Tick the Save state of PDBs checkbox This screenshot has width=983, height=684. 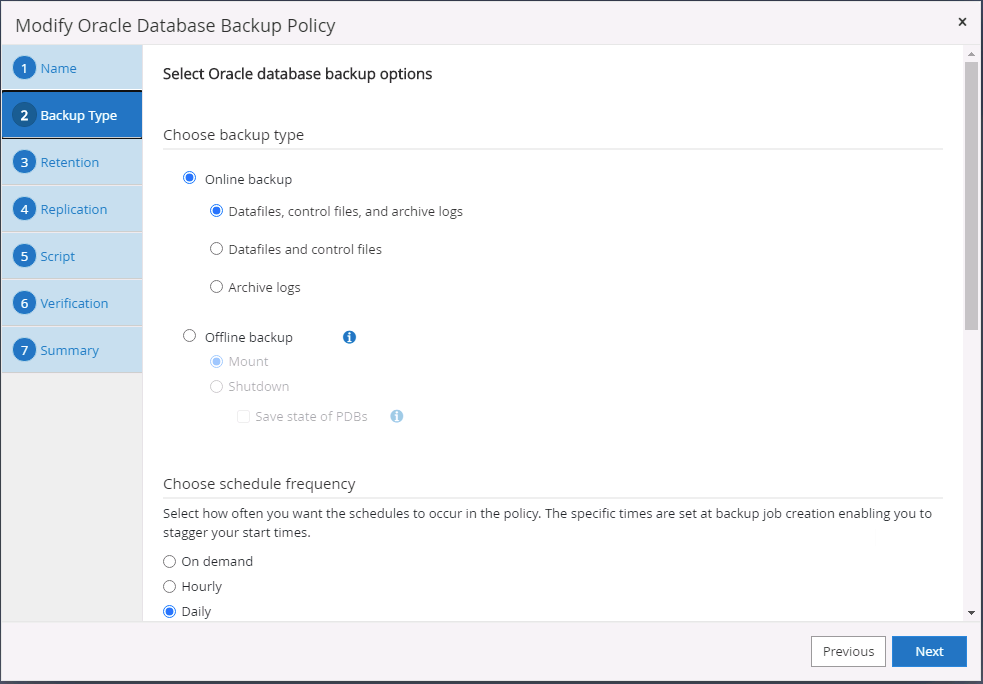243,416
